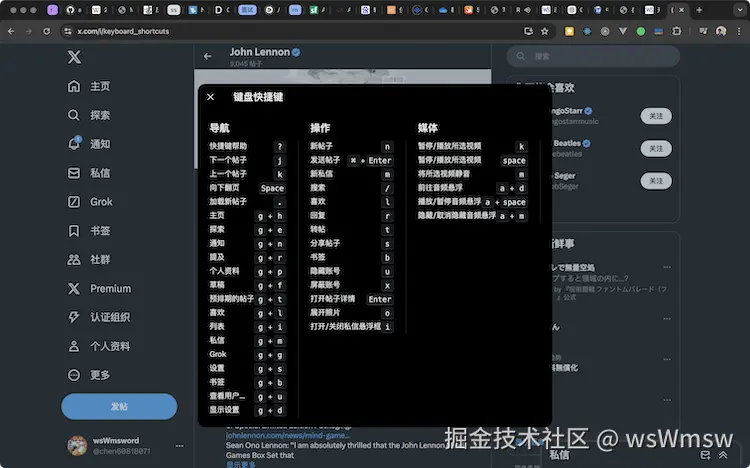Click the 打开帖子详情 shortcut row
Image resolution: width=750 pixels, height=468 pixels.
352,299
